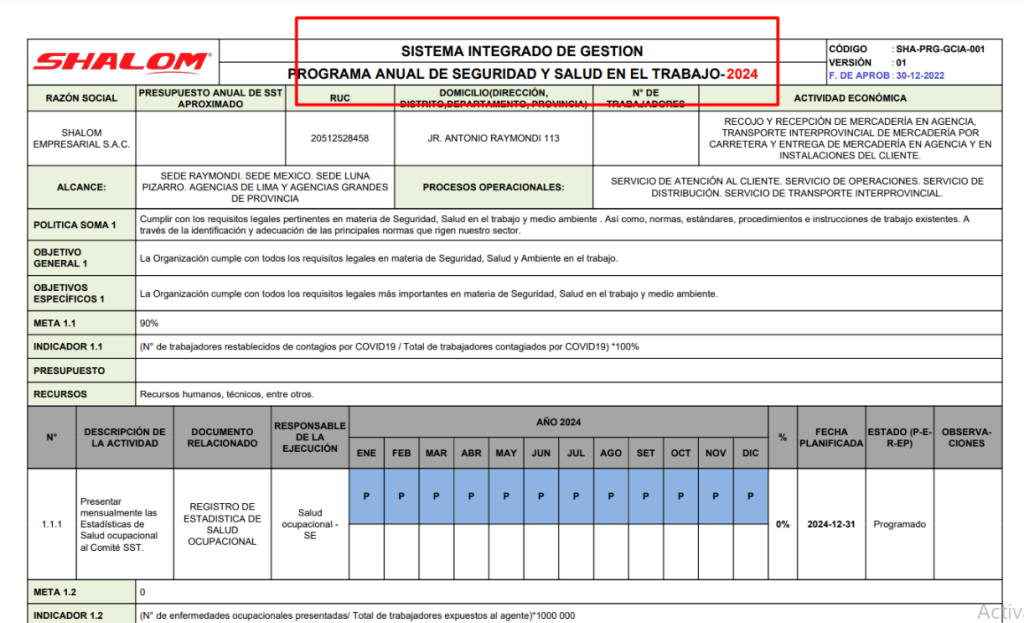Select the 'SERVICIO DE ATENCIÓN AL CLIENTE' text
1024x623 pixels.
(x=797, y=187)
